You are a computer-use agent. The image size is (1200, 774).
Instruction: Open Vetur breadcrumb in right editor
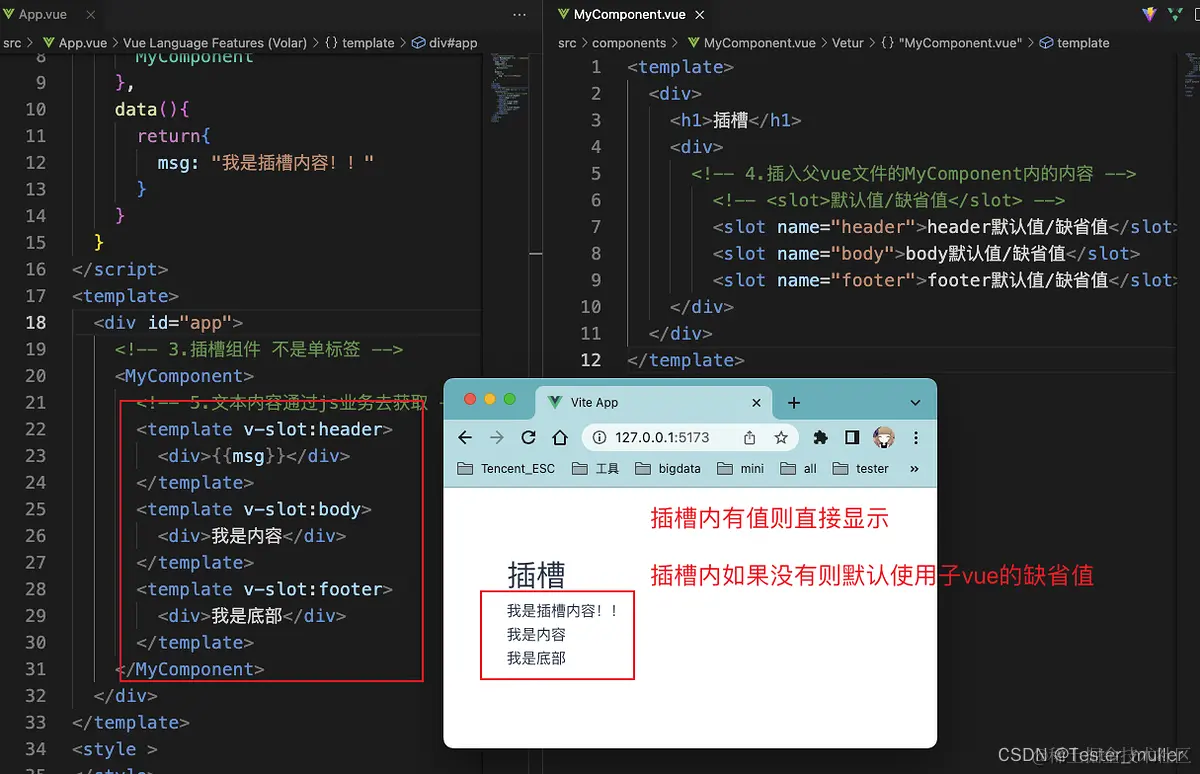point(848,43)
